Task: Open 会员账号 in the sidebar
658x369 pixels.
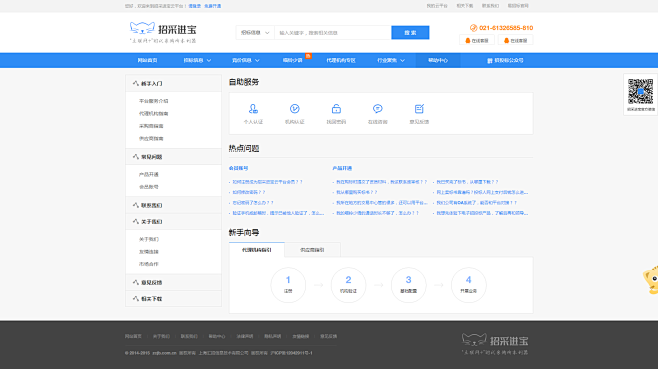Action: [x=149, y=187]
